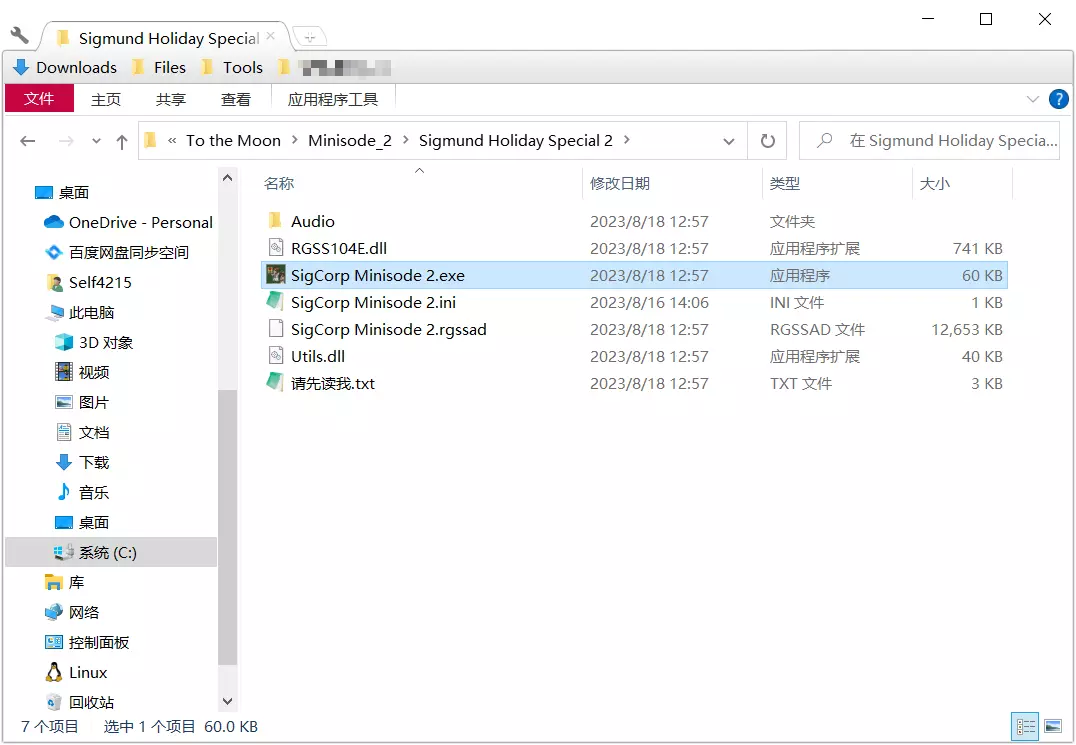Sort by the 名称 column header
1076x745 pixels.
click(279, 183)
